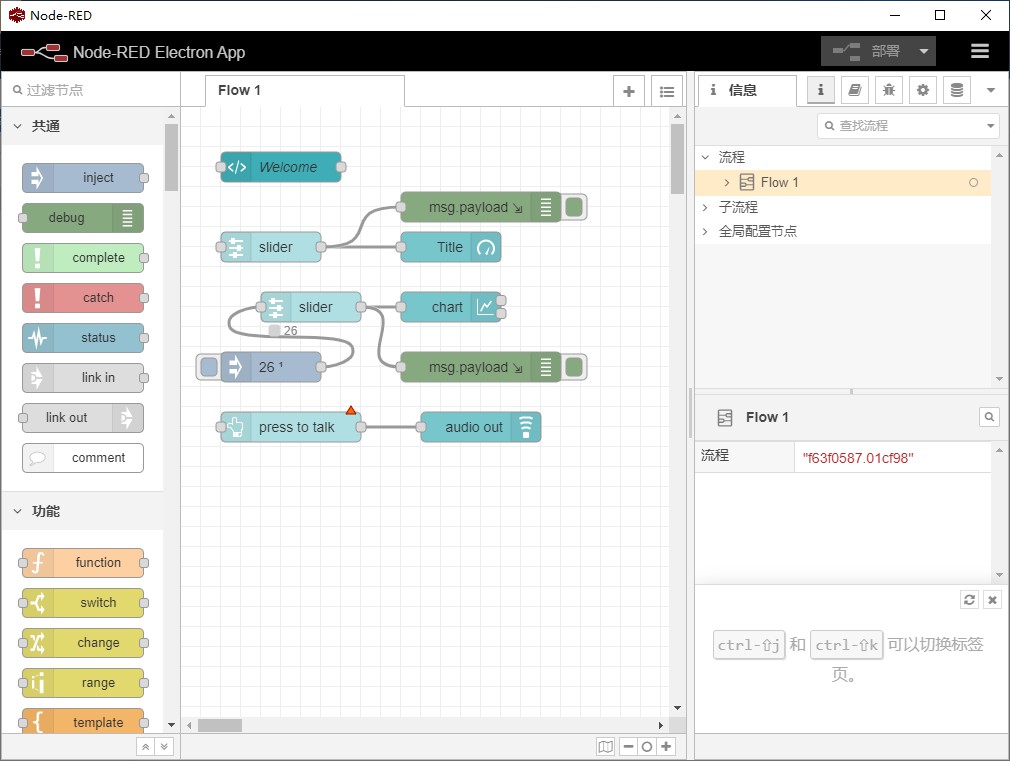This screenshot has width=1010, height=761.
Task: Open the debug messages sidebar tab
Action: 888,90
